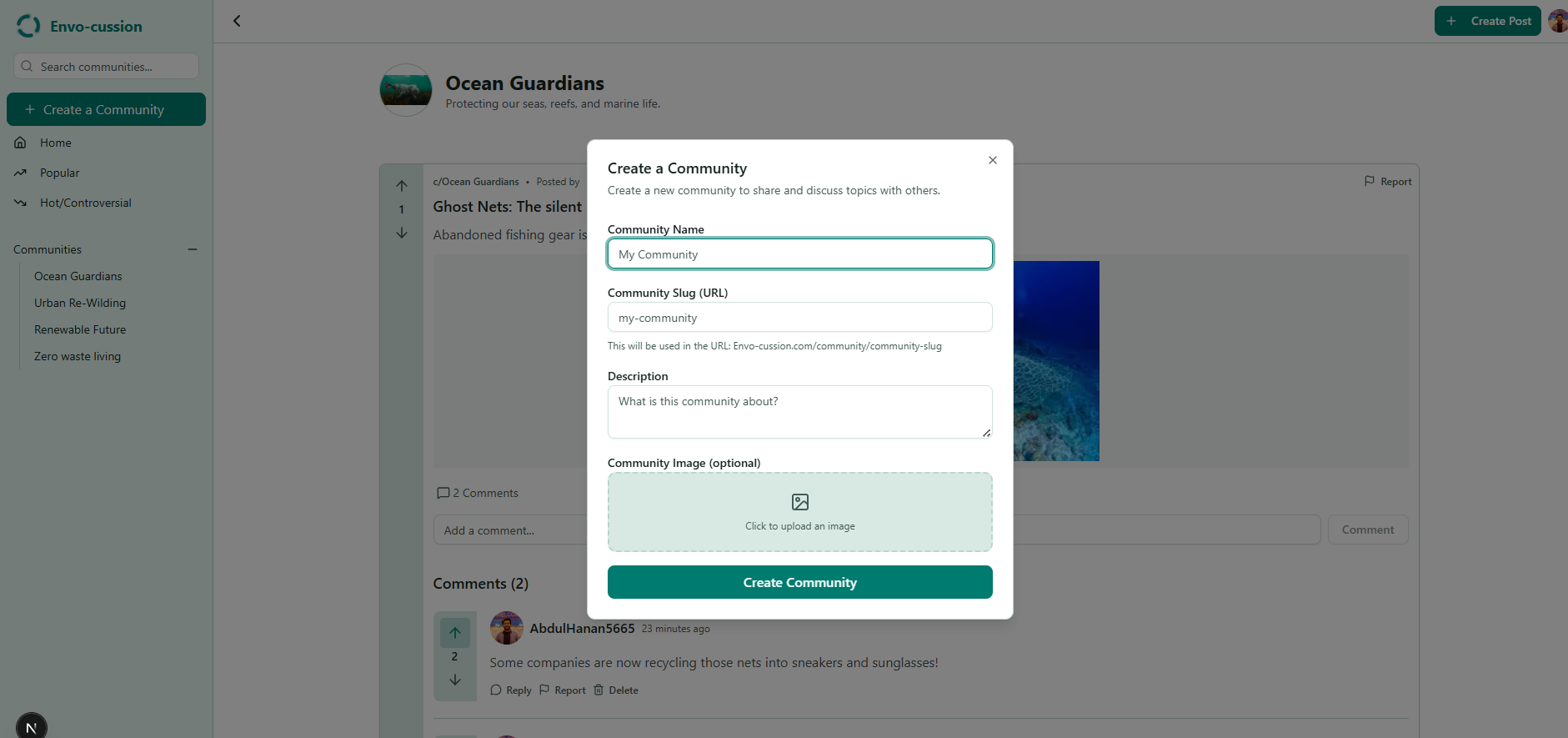Image resolution: width=1568 pixels, height=738 pixels.
Task: Submit the Create Community button
Action: (800, 582)
